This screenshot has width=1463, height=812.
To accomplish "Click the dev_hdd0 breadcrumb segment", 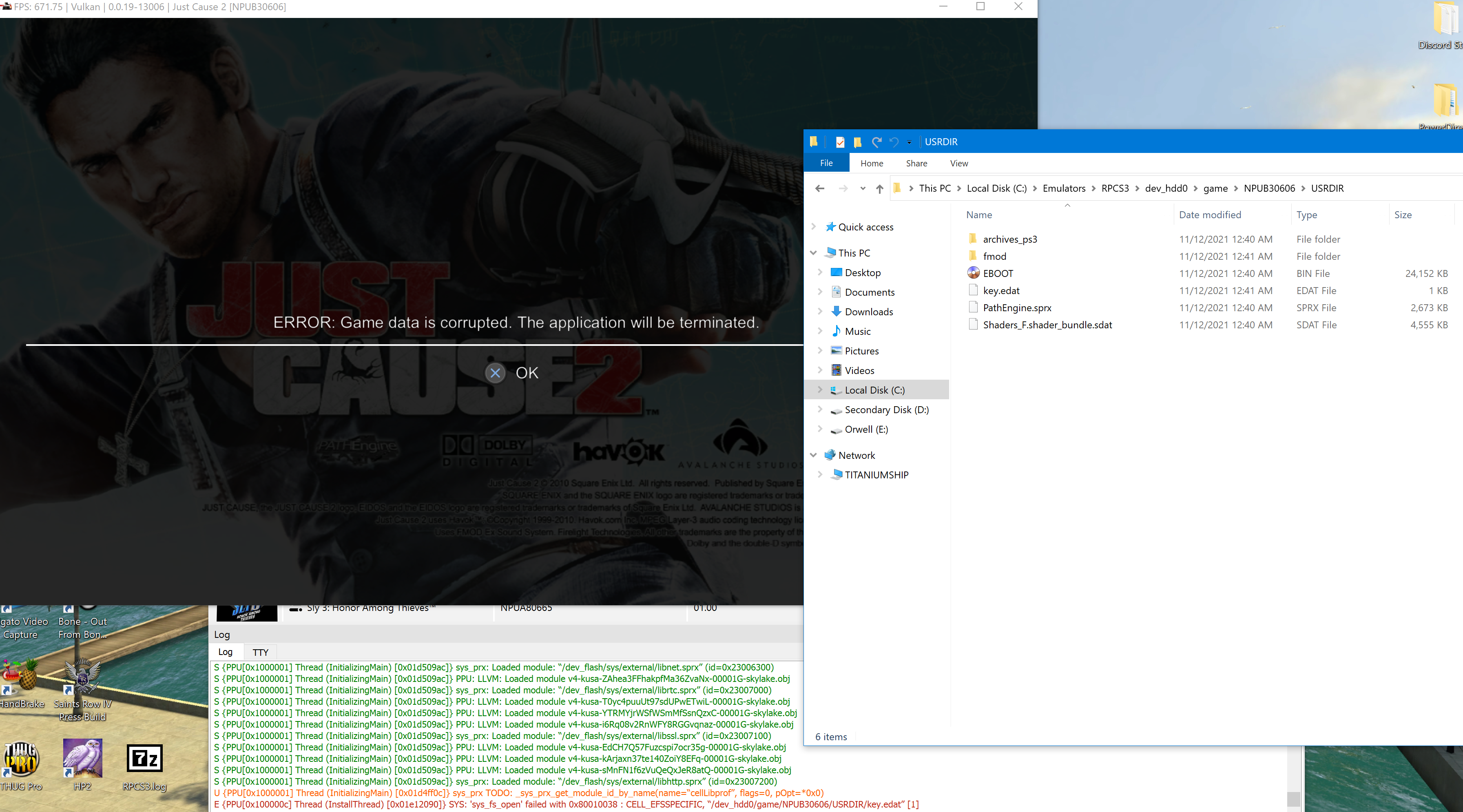I will 1166,188.
